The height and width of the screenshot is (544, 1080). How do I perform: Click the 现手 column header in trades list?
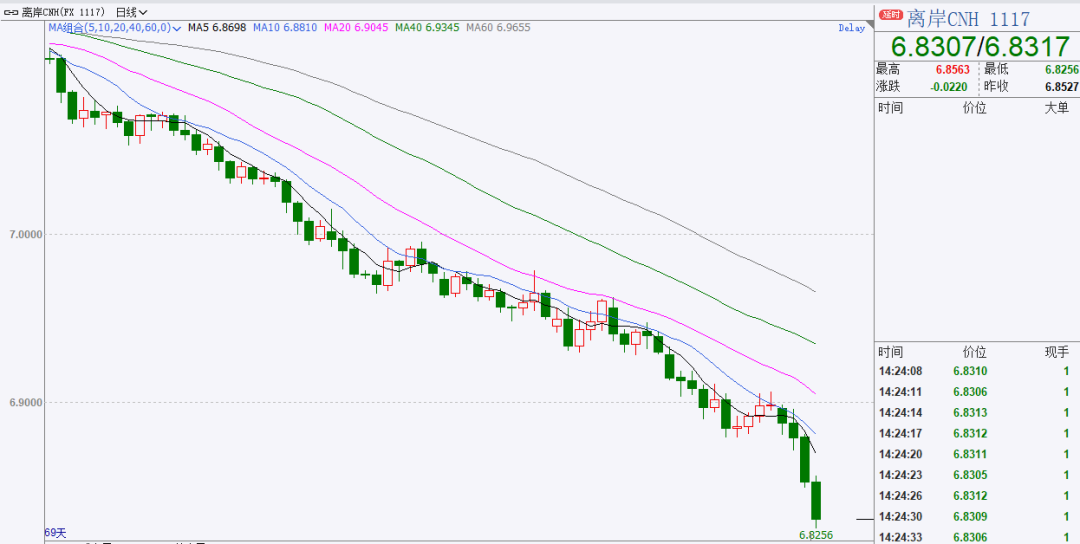click(1056, 352)
